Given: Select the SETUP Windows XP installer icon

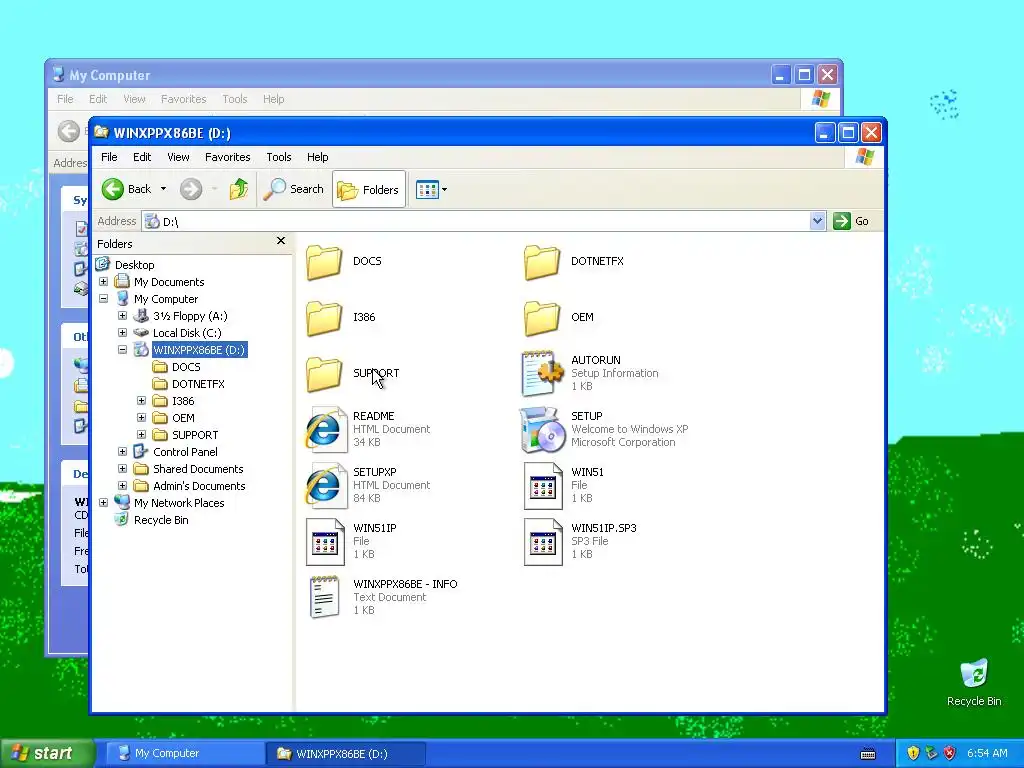Looking at the screenshot, I should point(542,430).
